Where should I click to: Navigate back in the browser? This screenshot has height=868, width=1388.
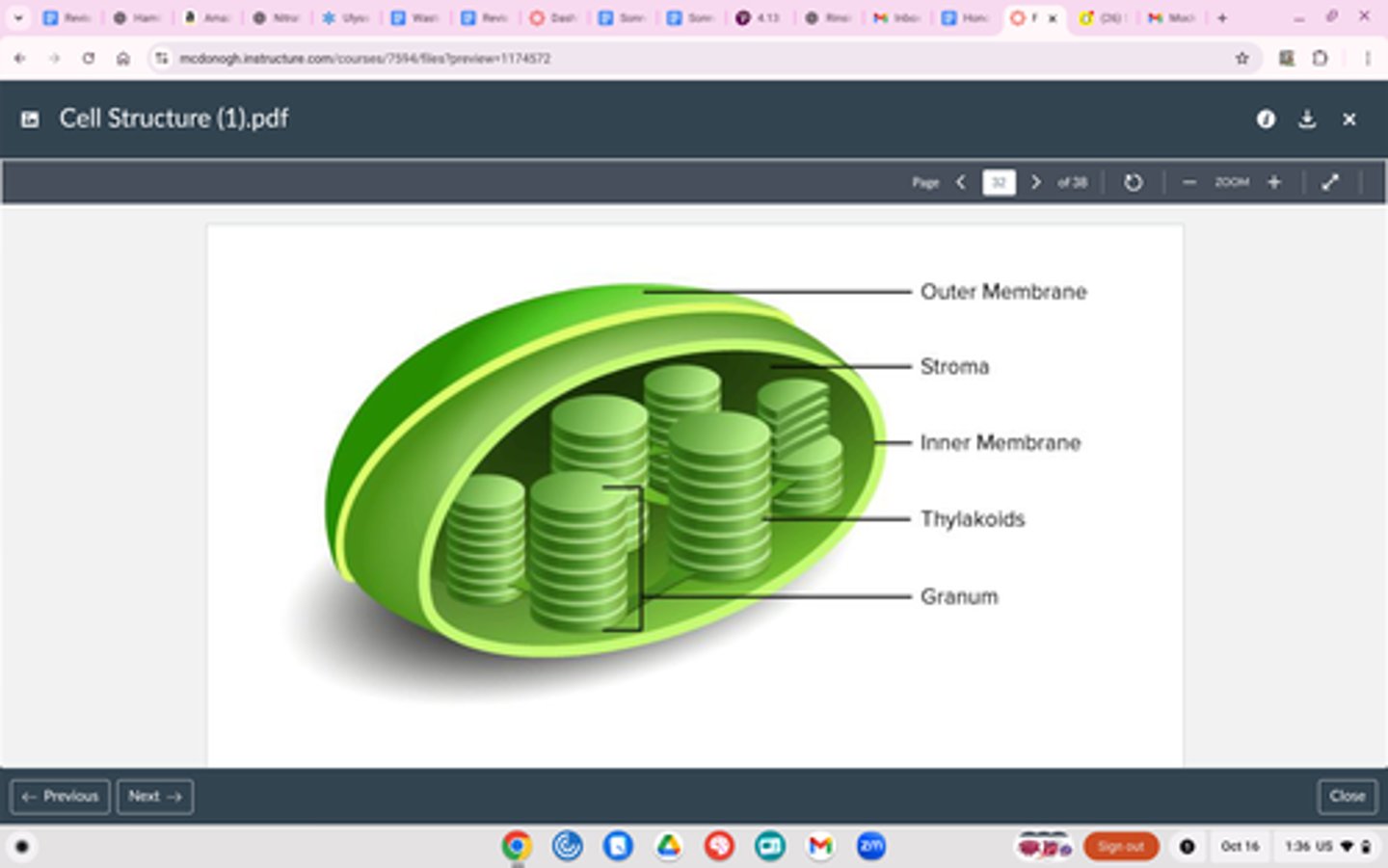tap(19, 59)
